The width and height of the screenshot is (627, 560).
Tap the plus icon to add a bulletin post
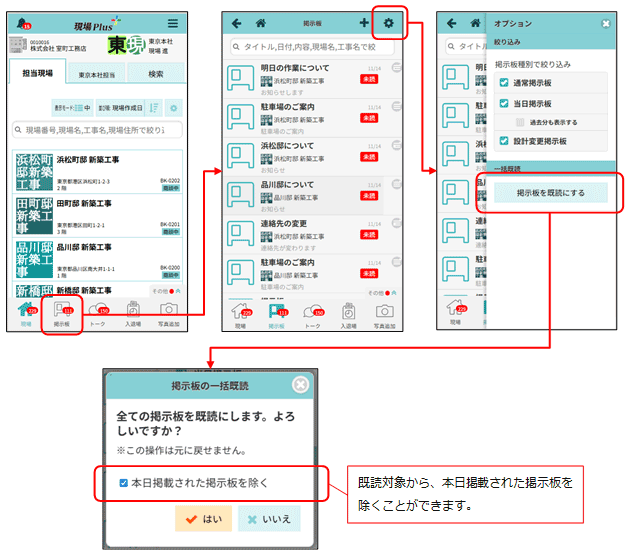(363, 23)
